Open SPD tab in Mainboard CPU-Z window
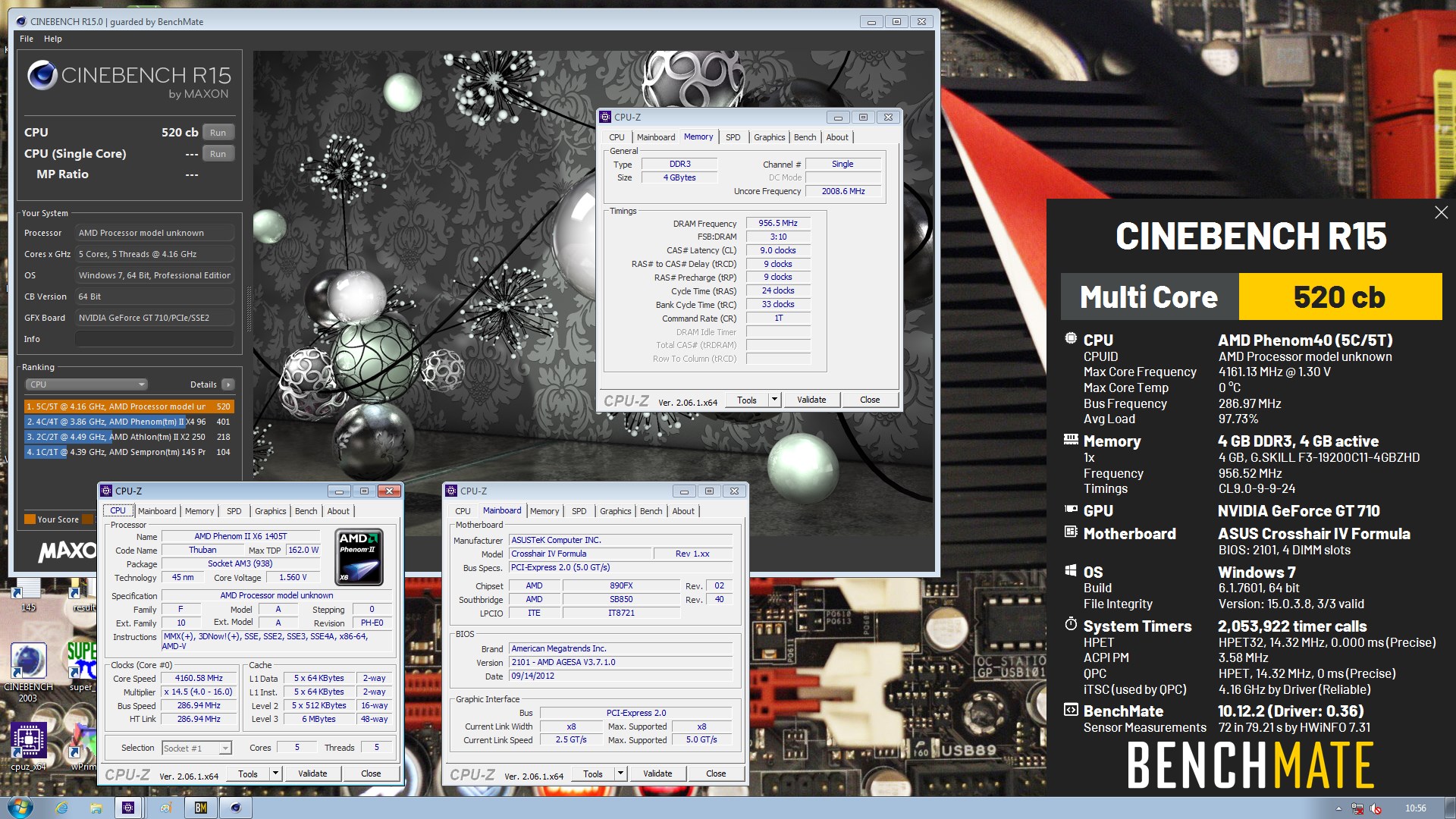 click(579, 511)
